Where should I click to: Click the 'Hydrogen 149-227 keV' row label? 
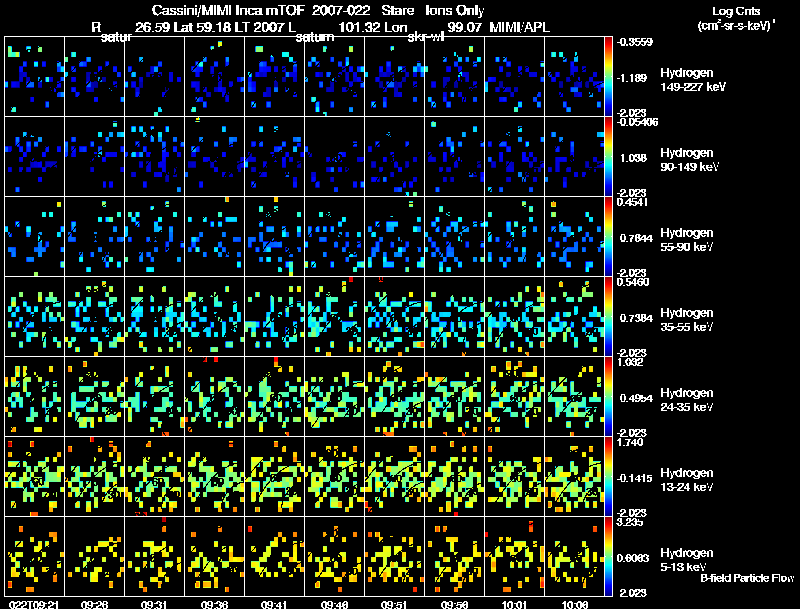693,80
